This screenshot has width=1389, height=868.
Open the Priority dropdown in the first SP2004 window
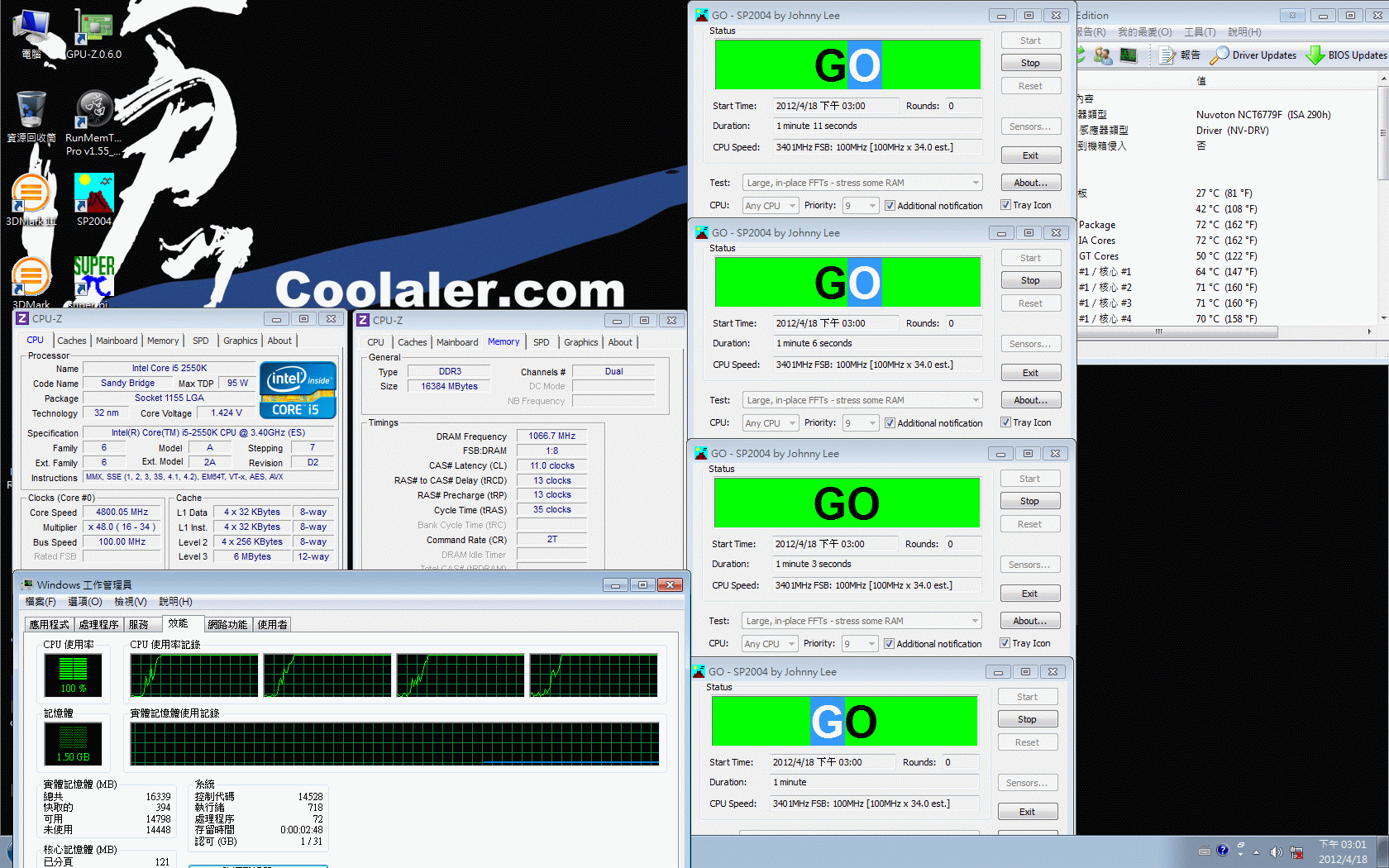[x=860, y=205]
